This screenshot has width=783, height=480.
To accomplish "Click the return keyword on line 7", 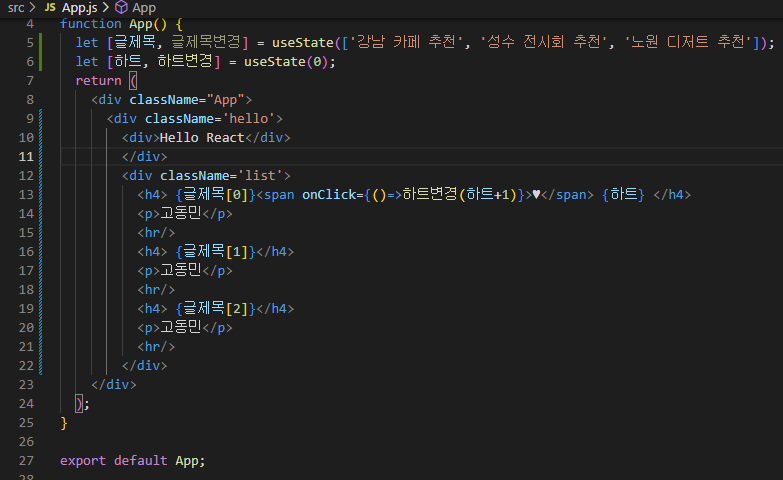I will [98, 80].
